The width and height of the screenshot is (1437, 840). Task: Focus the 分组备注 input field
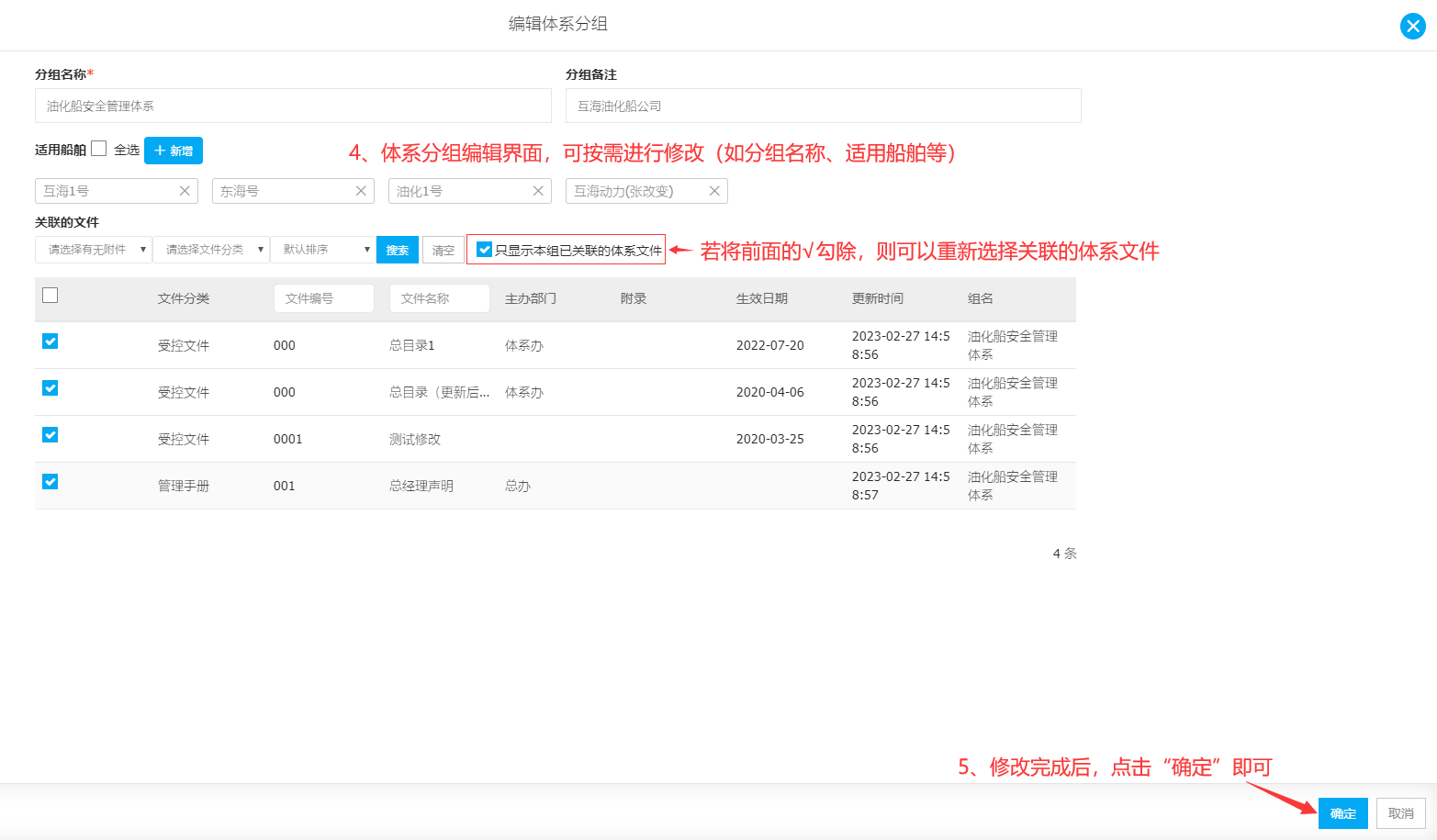coord(824,106)
